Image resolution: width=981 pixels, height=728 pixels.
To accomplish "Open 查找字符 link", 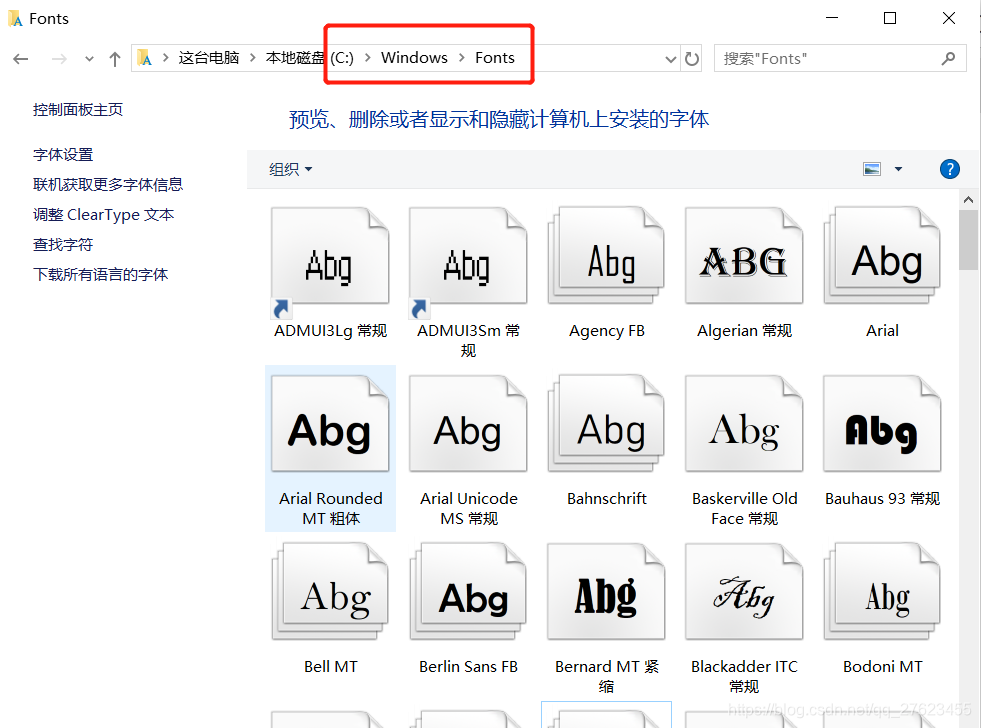I will (x=63, y=245).
